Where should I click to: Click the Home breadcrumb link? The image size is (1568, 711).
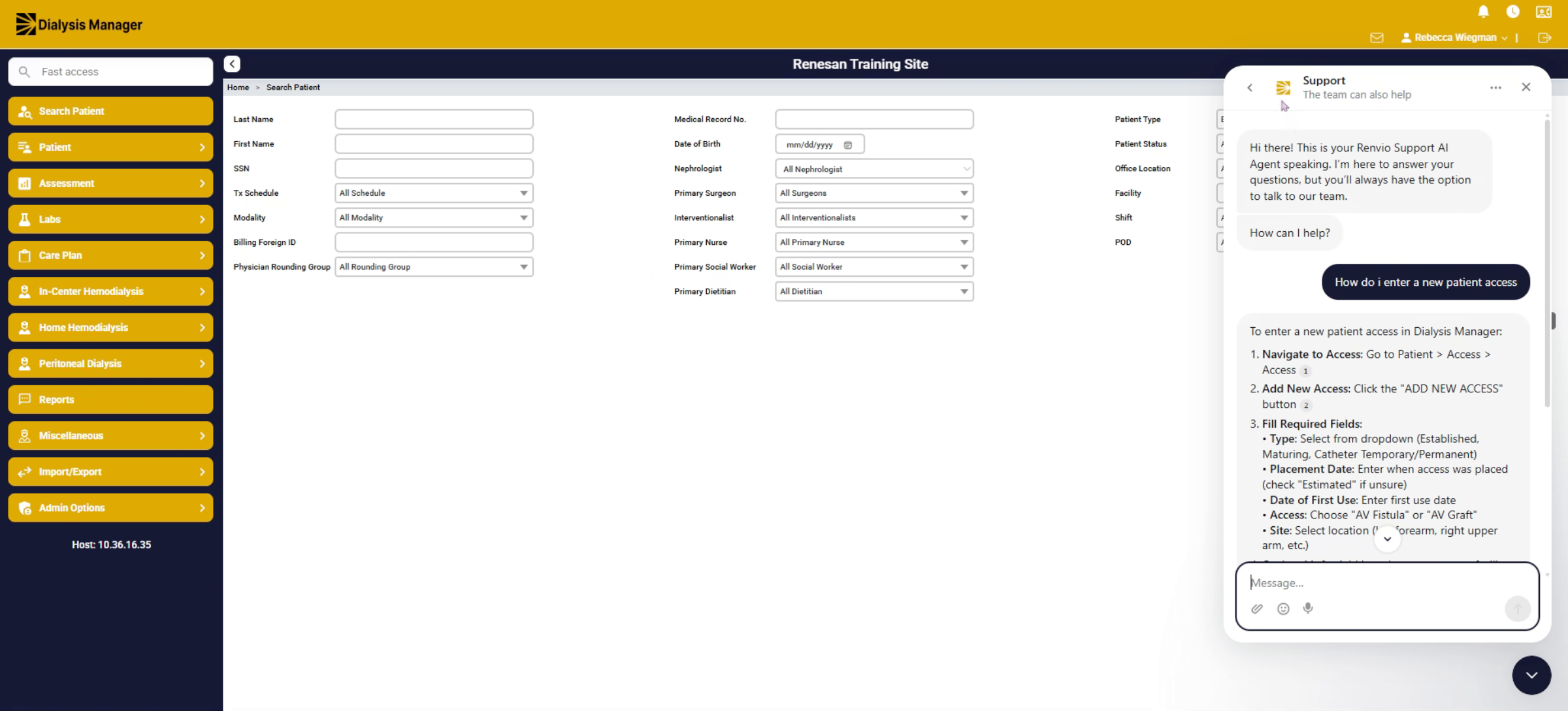(238, 87)
